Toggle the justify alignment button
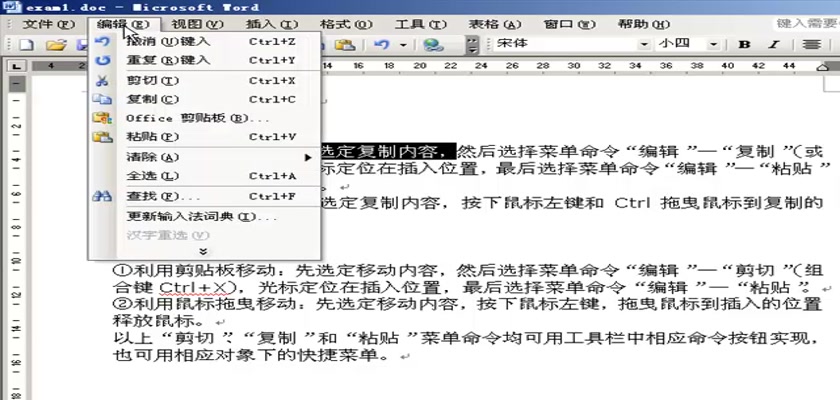 (x=812, y=44)
